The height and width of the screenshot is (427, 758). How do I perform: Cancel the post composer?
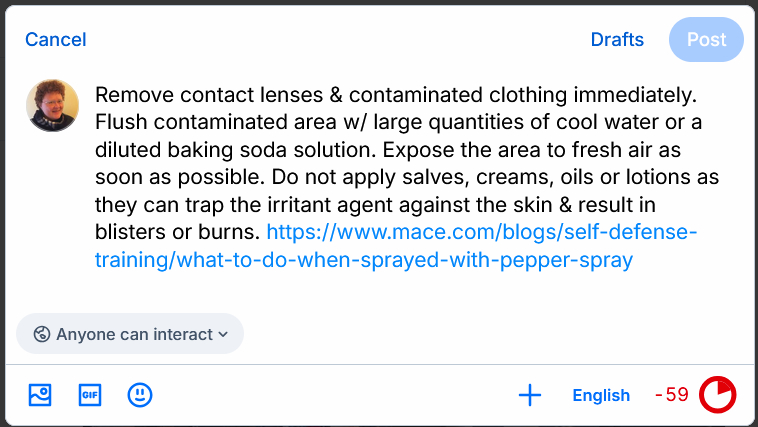point(56,40)
